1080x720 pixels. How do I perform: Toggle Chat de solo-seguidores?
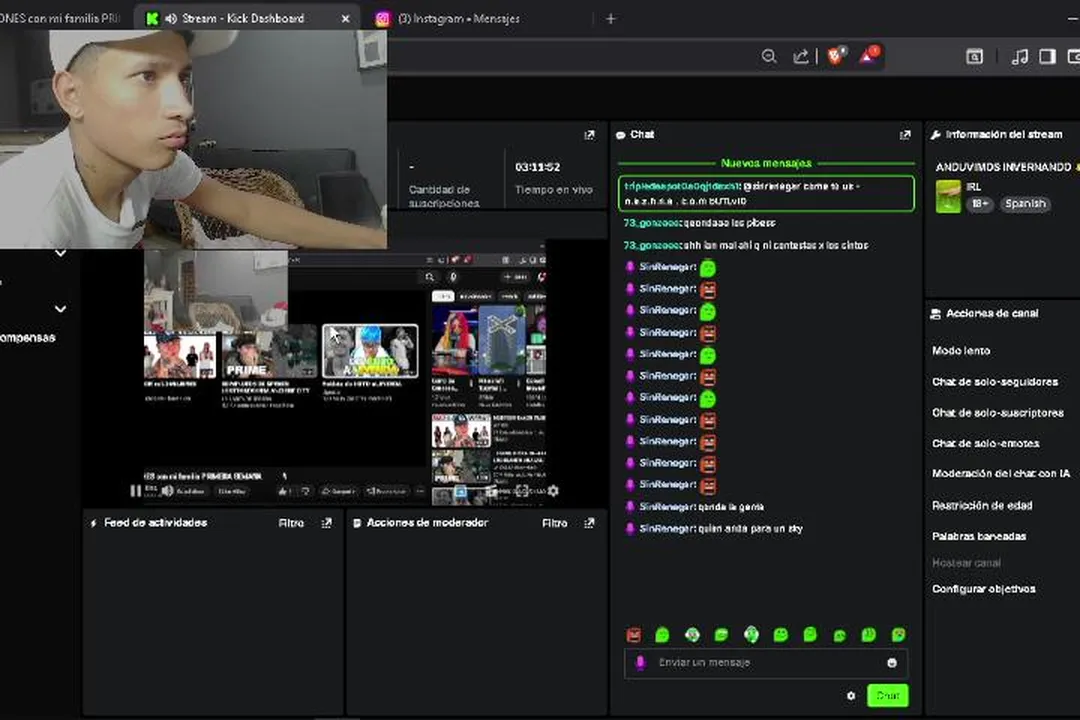coord(995,382)
